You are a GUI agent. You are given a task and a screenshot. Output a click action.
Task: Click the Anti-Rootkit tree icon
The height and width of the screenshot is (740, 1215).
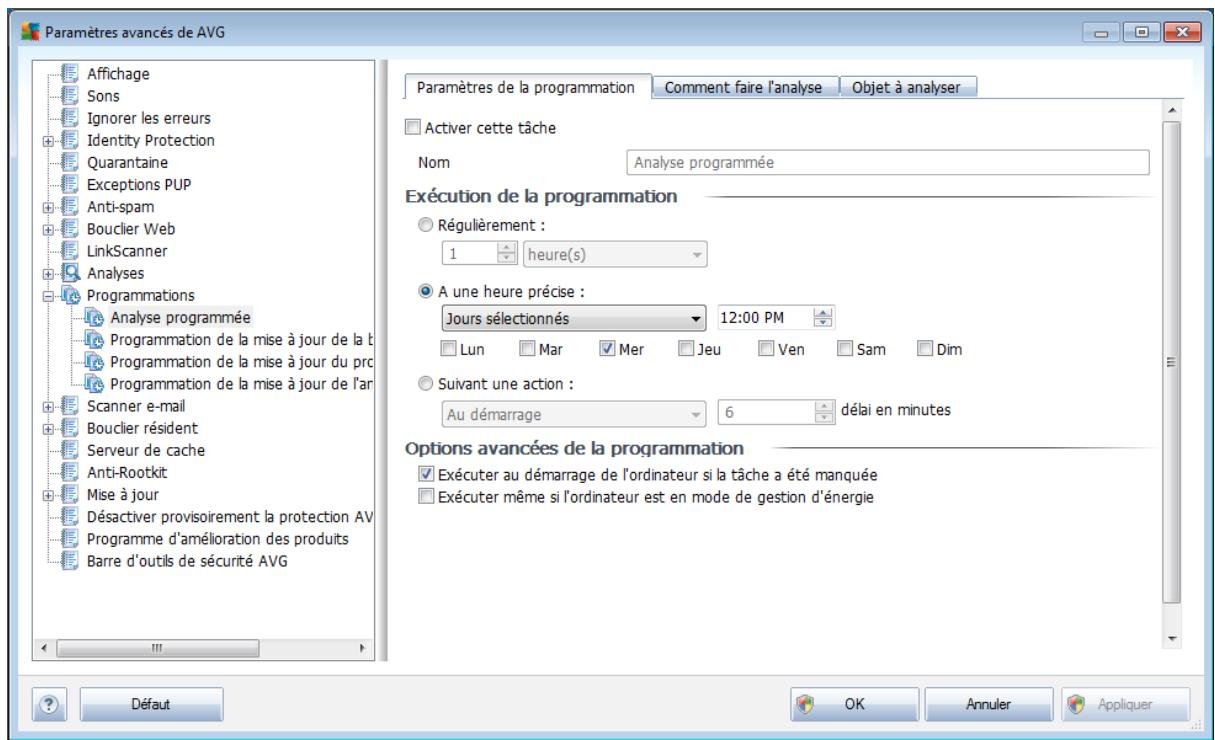pyautogui.click(x=68, y=472)
